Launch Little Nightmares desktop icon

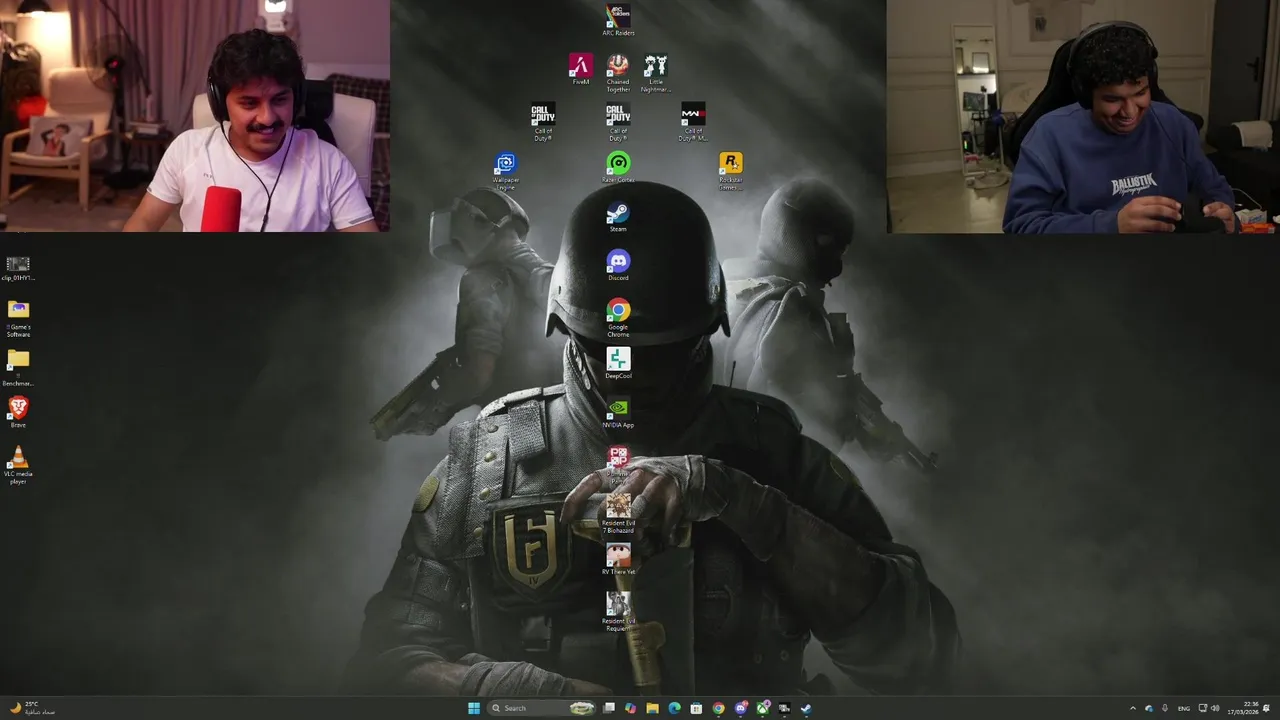[655, 73]
